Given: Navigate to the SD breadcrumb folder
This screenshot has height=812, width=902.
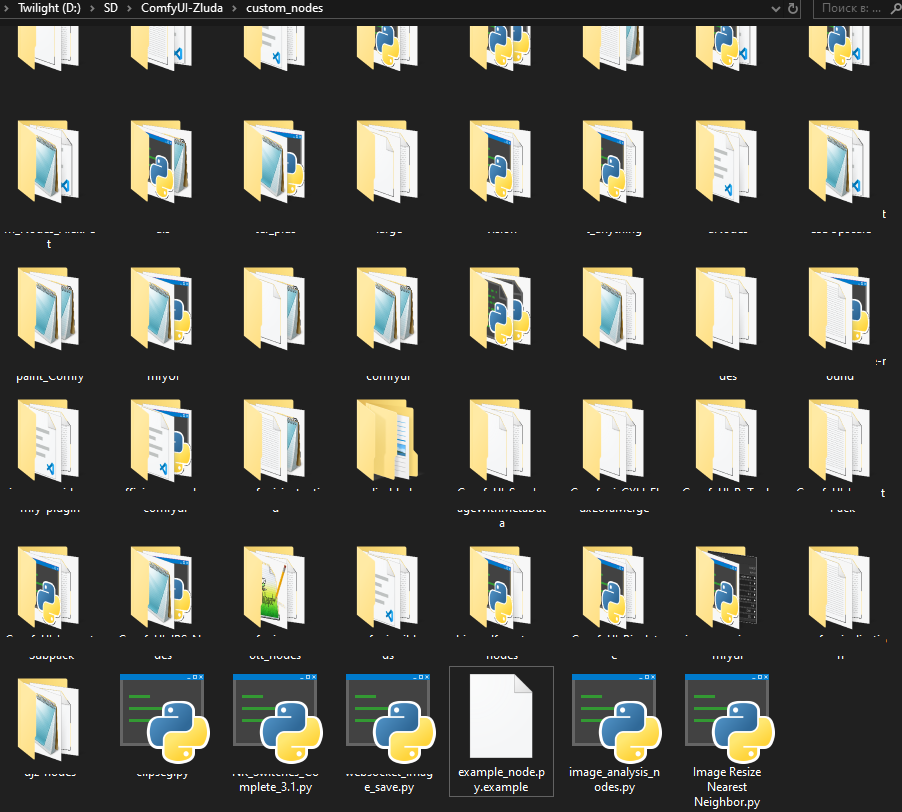Looking at the screenshot, I should coord(110,8).
